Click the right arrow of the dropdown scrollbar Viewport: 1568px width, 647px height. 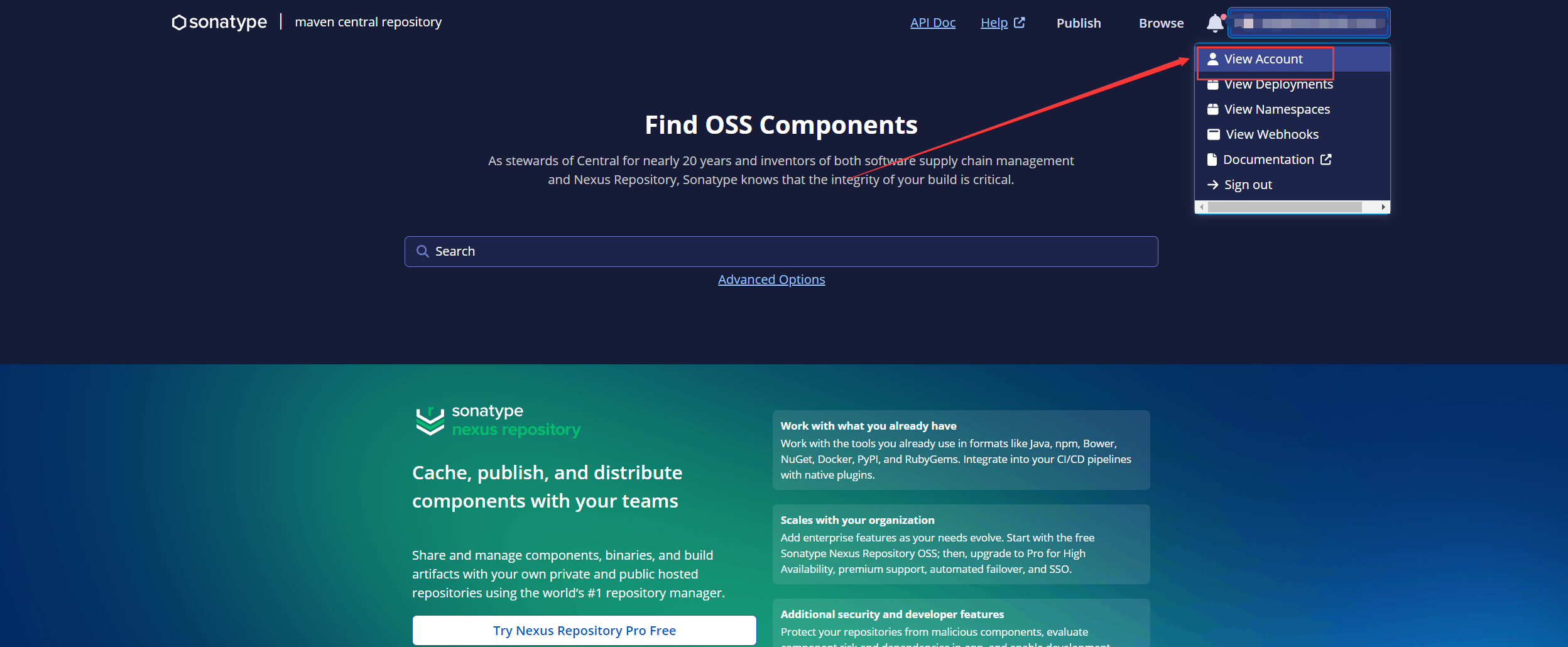1383,207
